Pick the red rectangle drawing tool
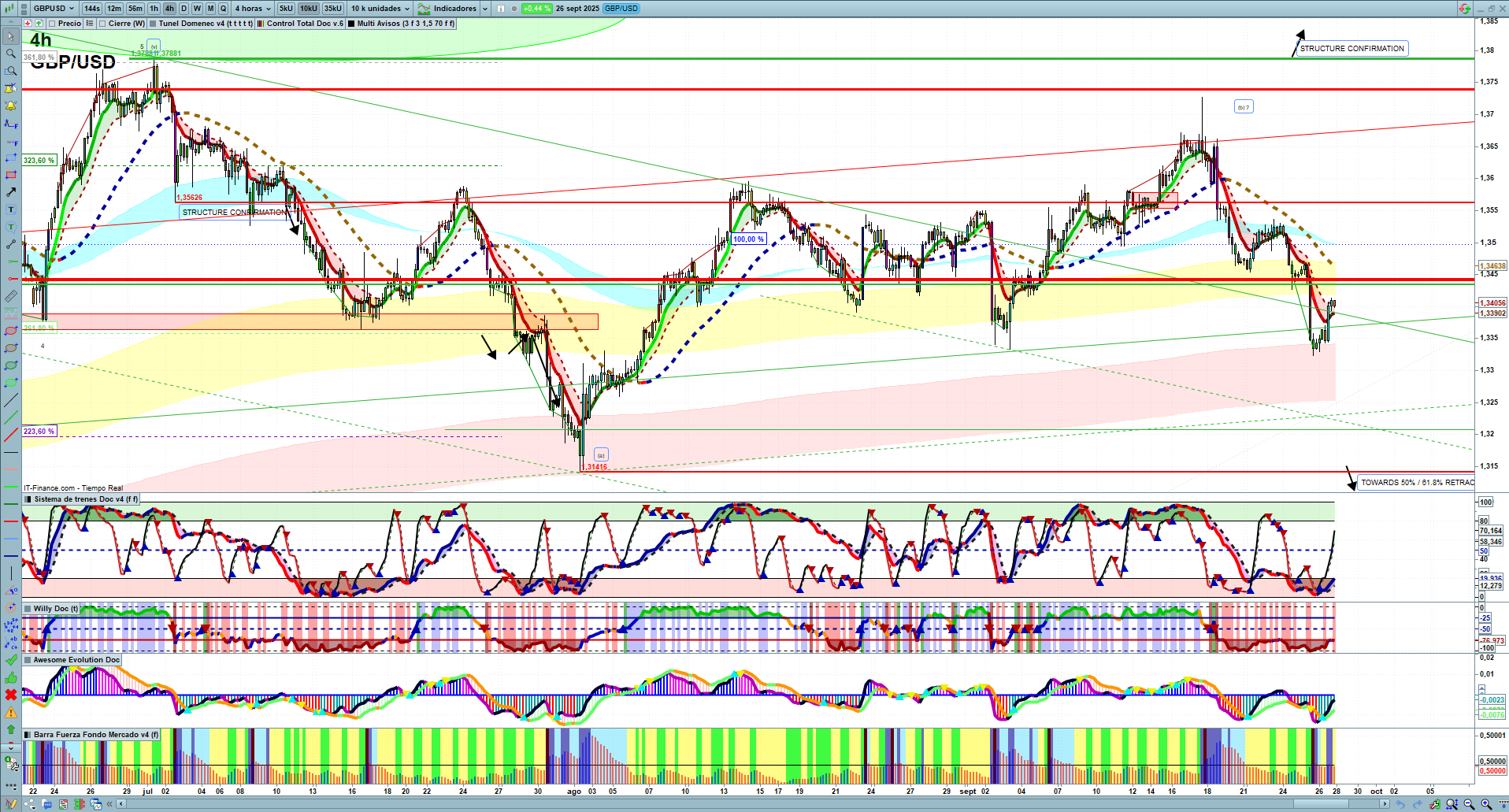 pyautogui.click(x=10, y=175)
